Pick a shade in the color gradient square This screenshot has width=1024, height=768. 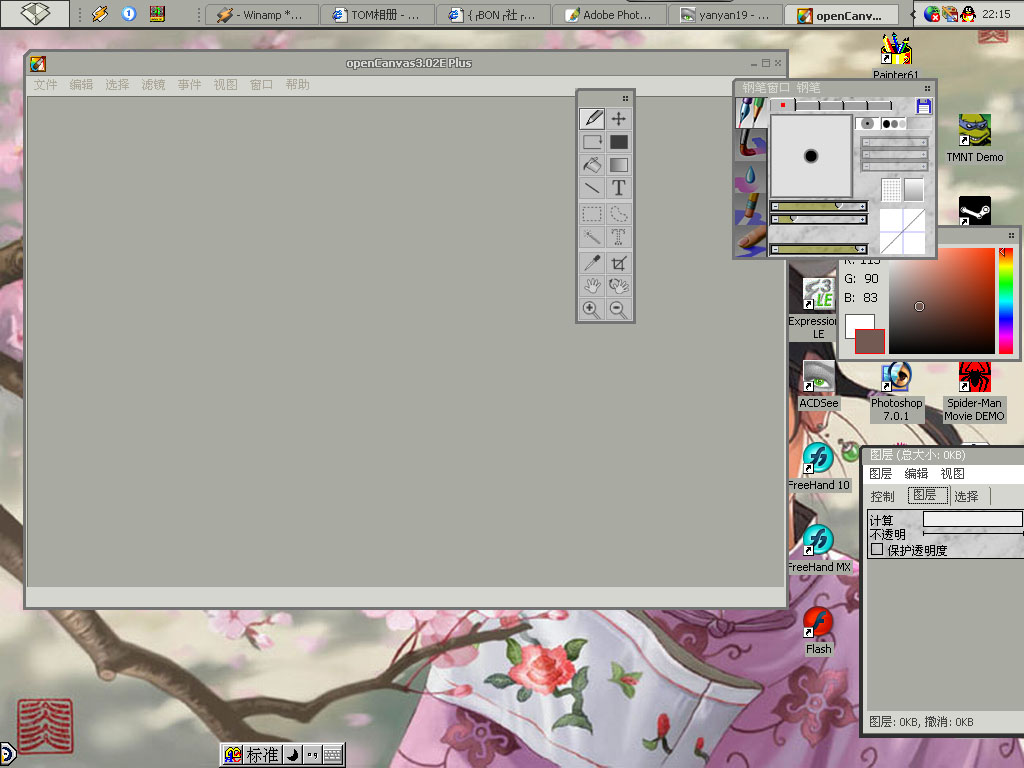942,300
